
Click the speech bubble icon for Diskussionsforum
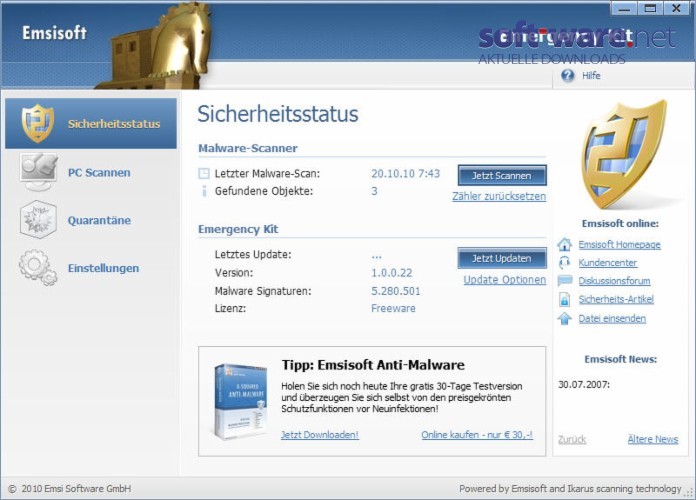(x=565, y=281)
